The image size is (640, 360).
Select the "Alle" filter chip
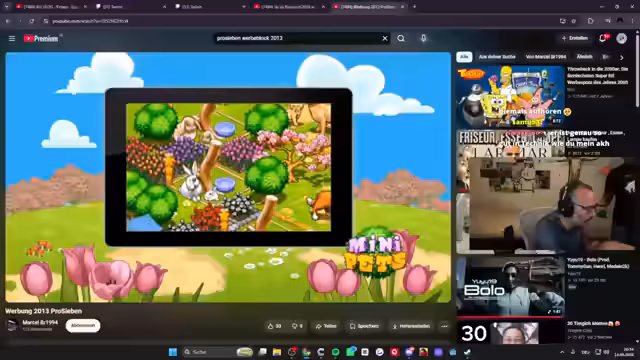[x=464, y=57]
